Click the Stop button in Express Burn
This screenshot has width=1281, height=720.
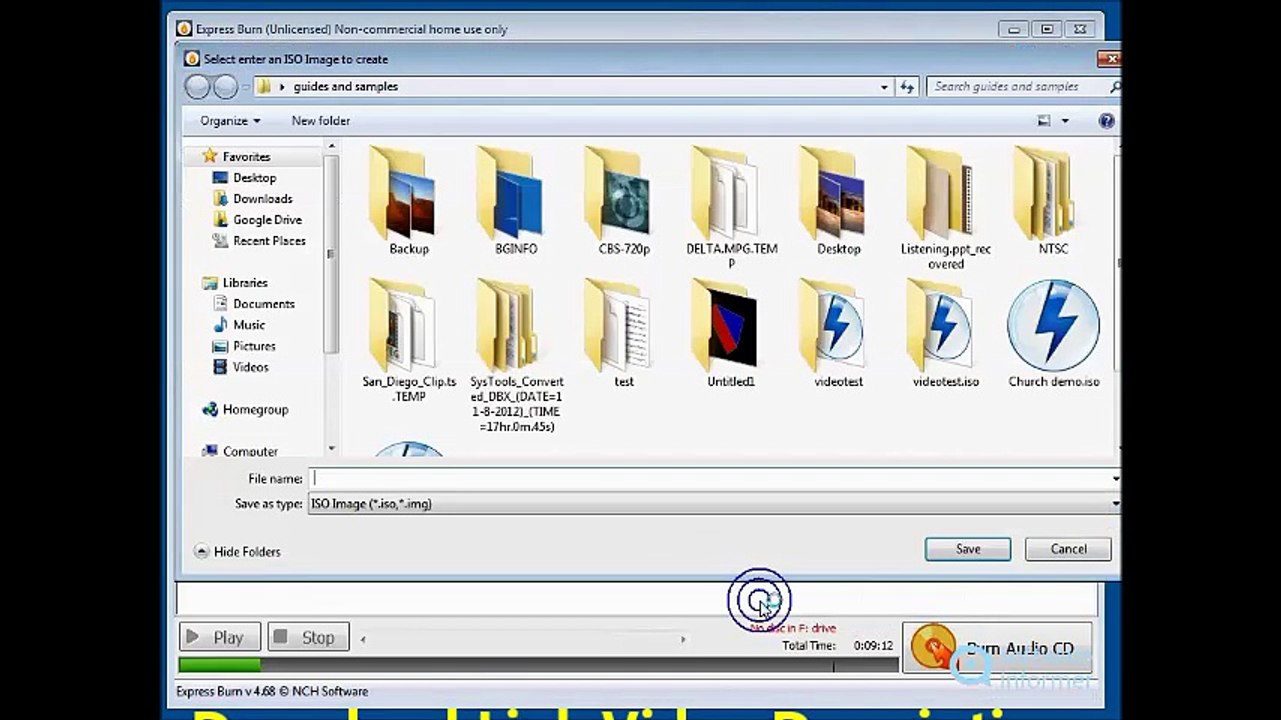(x=308, y=637)
